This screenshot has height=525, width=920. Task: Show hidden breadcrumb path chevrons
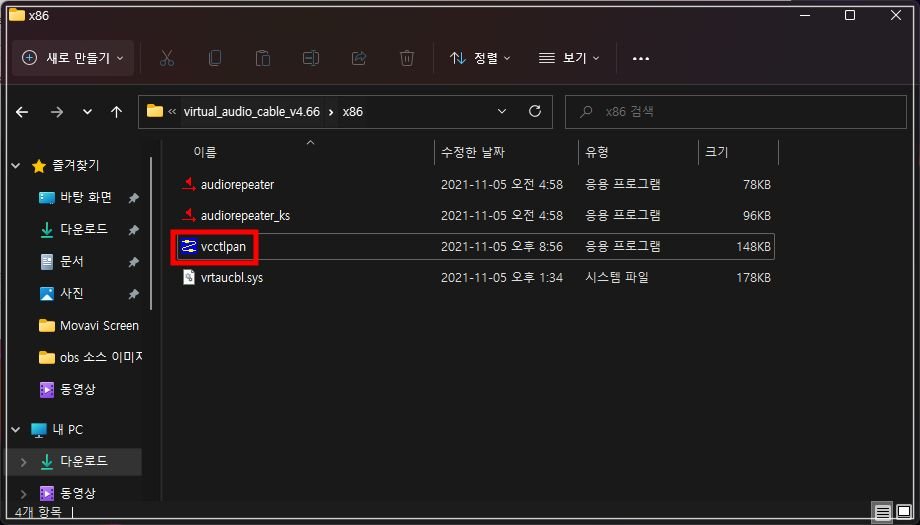[172, 111]
